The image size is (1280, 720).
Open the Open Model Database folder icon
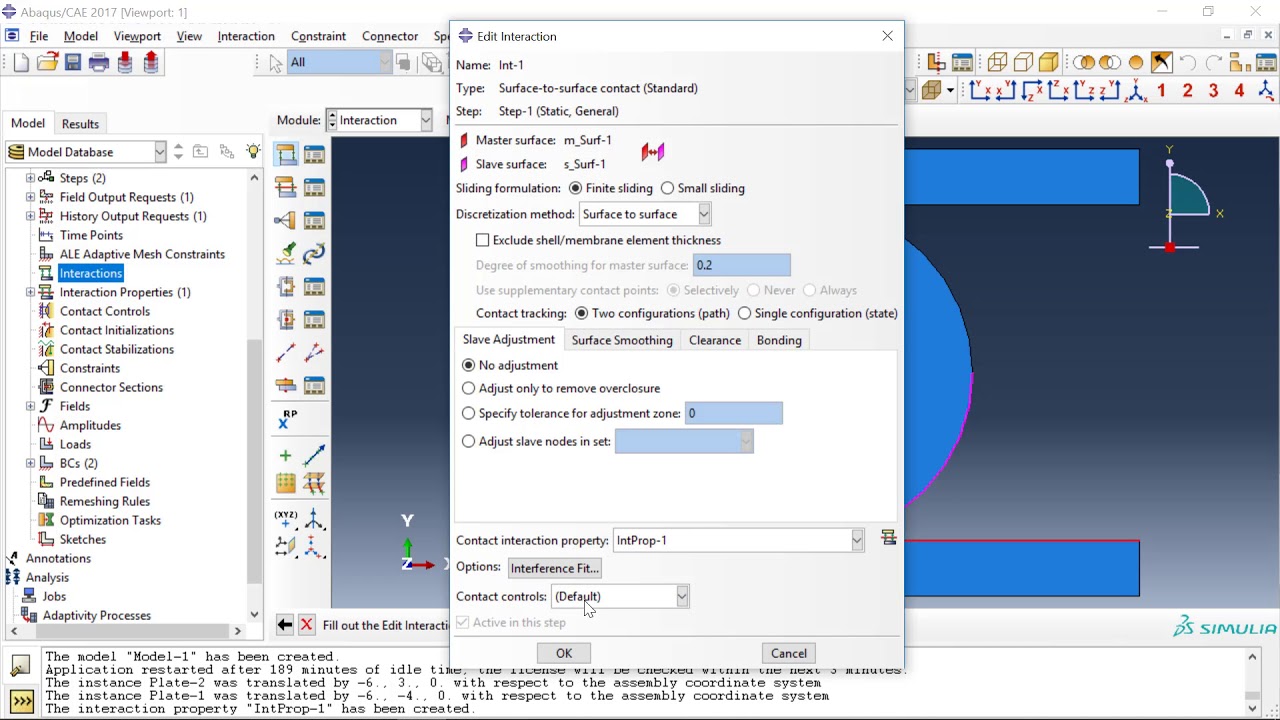47,63
